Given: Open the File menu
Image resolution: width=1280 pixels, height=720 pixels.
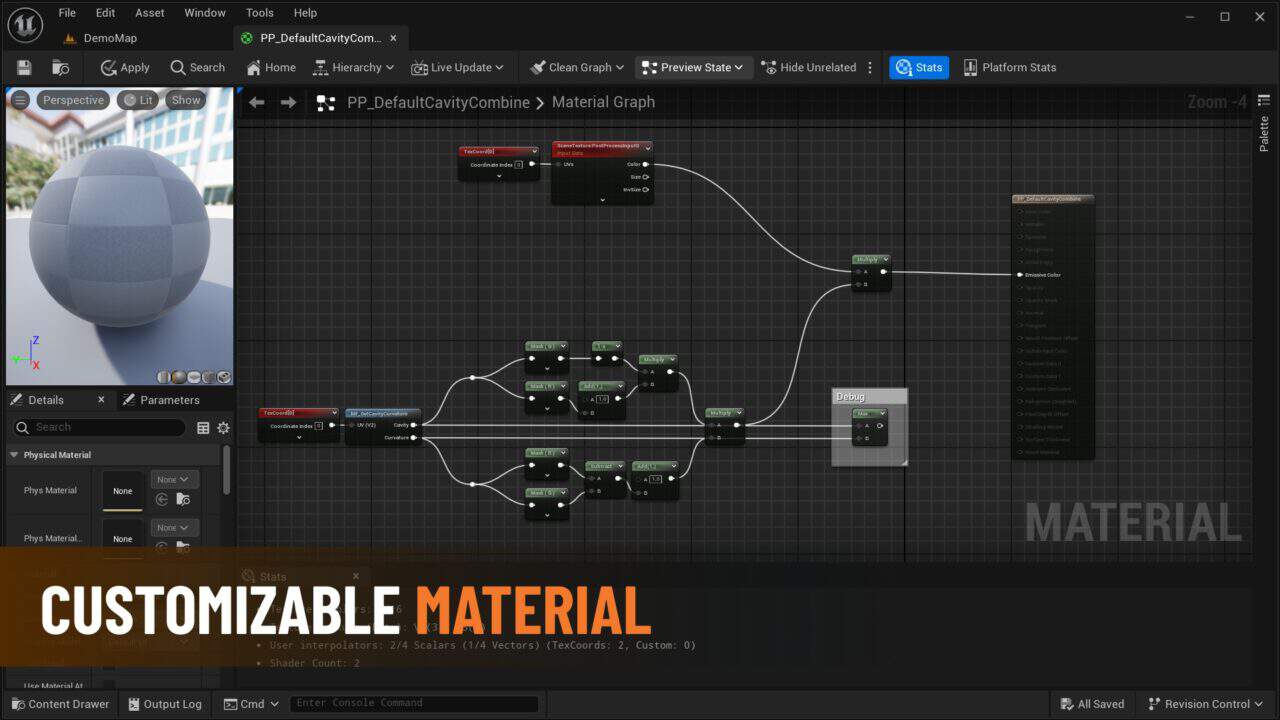Looking at the screenshot, I should point(67,13).
